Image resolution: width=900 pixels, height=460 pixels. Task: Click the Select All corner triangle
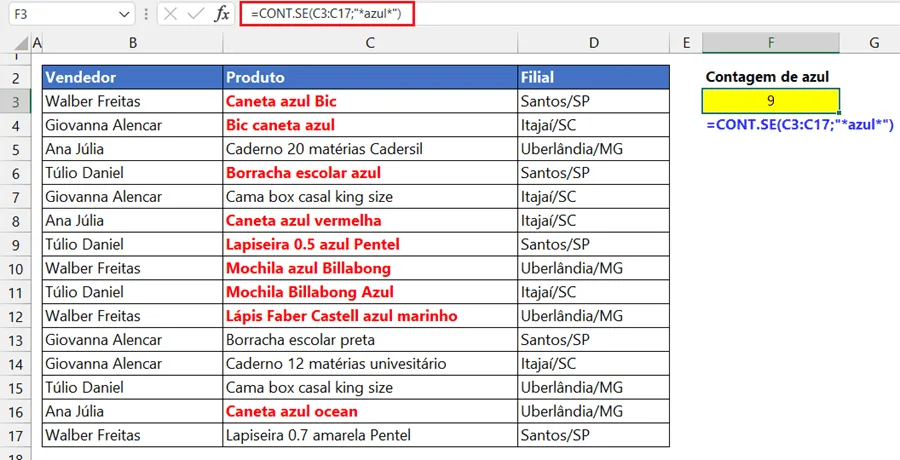tap(21, 42)
